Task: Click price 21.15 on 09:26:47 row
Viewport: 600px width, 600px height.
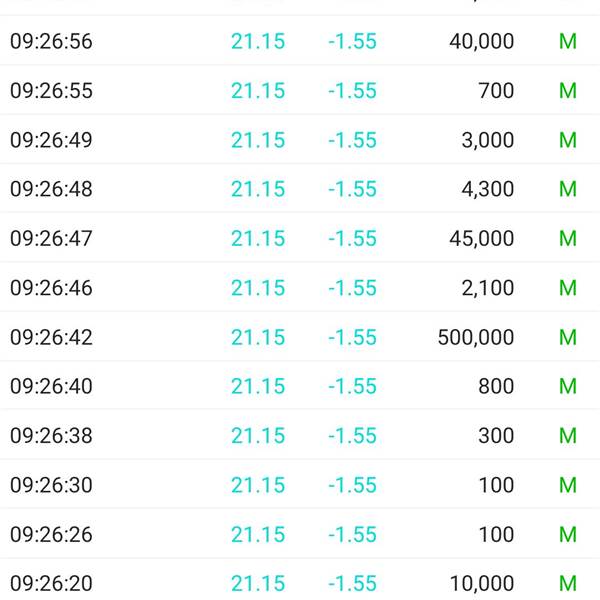Action: [x=258, y=238]
